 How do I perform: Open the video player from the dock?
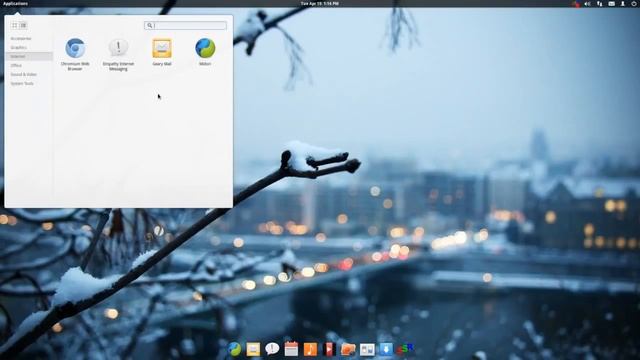329,349
